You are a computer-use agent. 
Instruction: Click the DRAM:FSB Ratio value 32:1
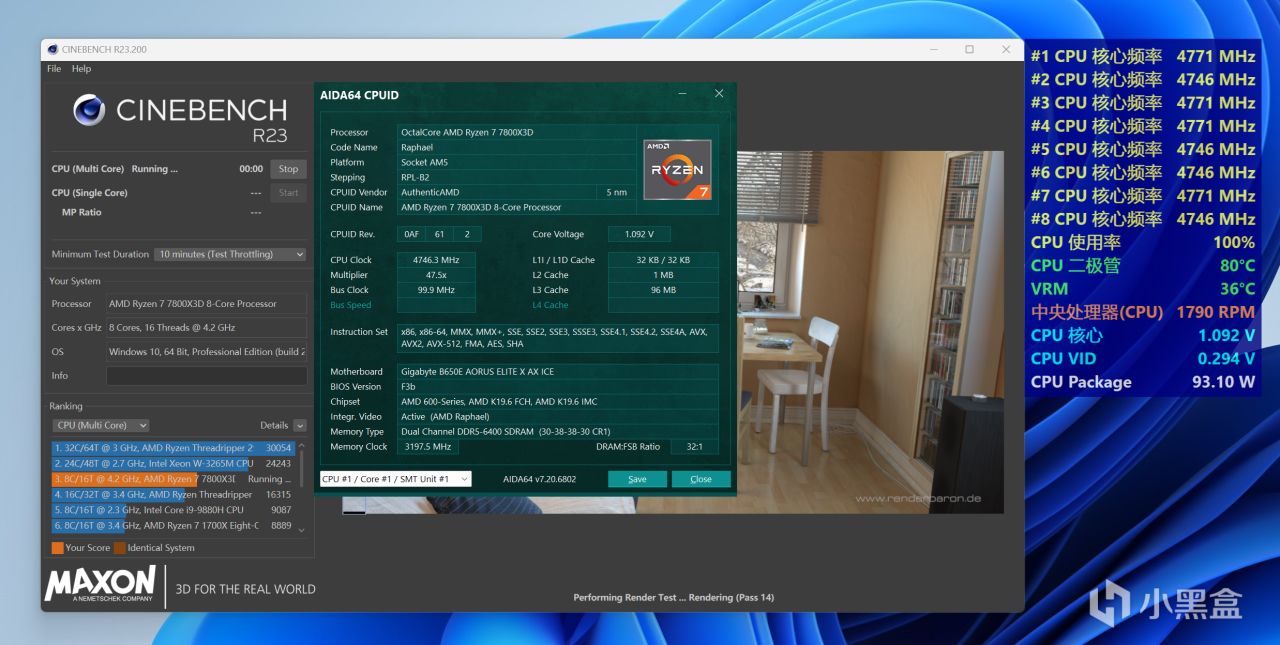tap(693, 447)
